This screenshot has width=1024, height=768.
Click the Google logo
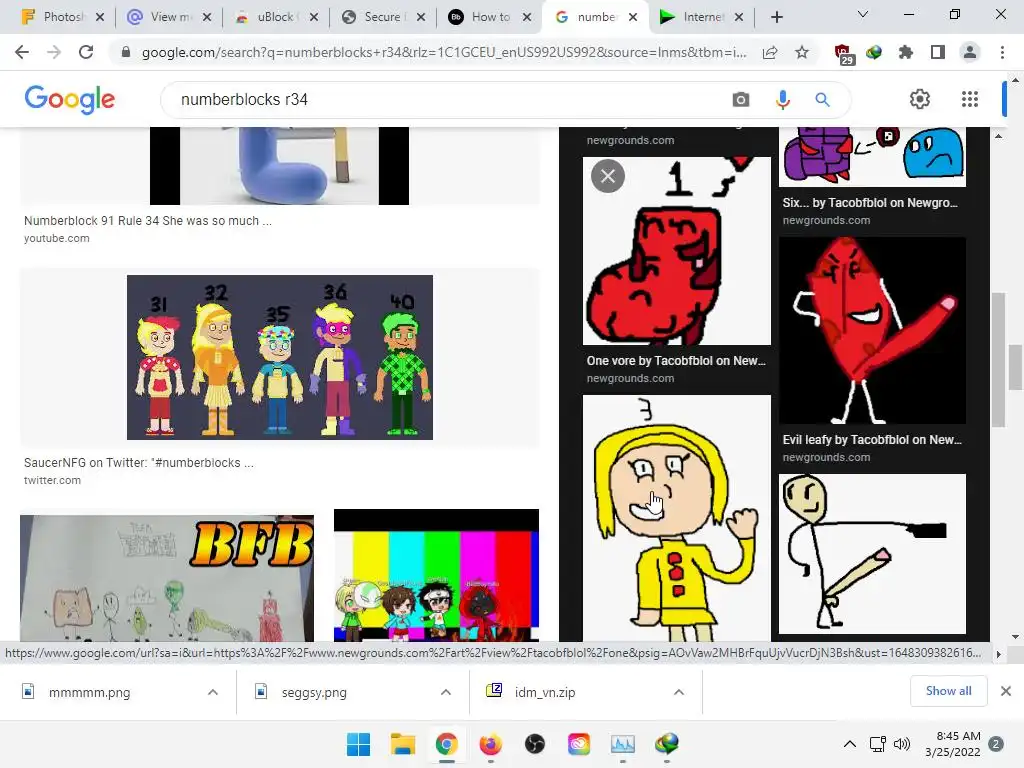[69, 99]
